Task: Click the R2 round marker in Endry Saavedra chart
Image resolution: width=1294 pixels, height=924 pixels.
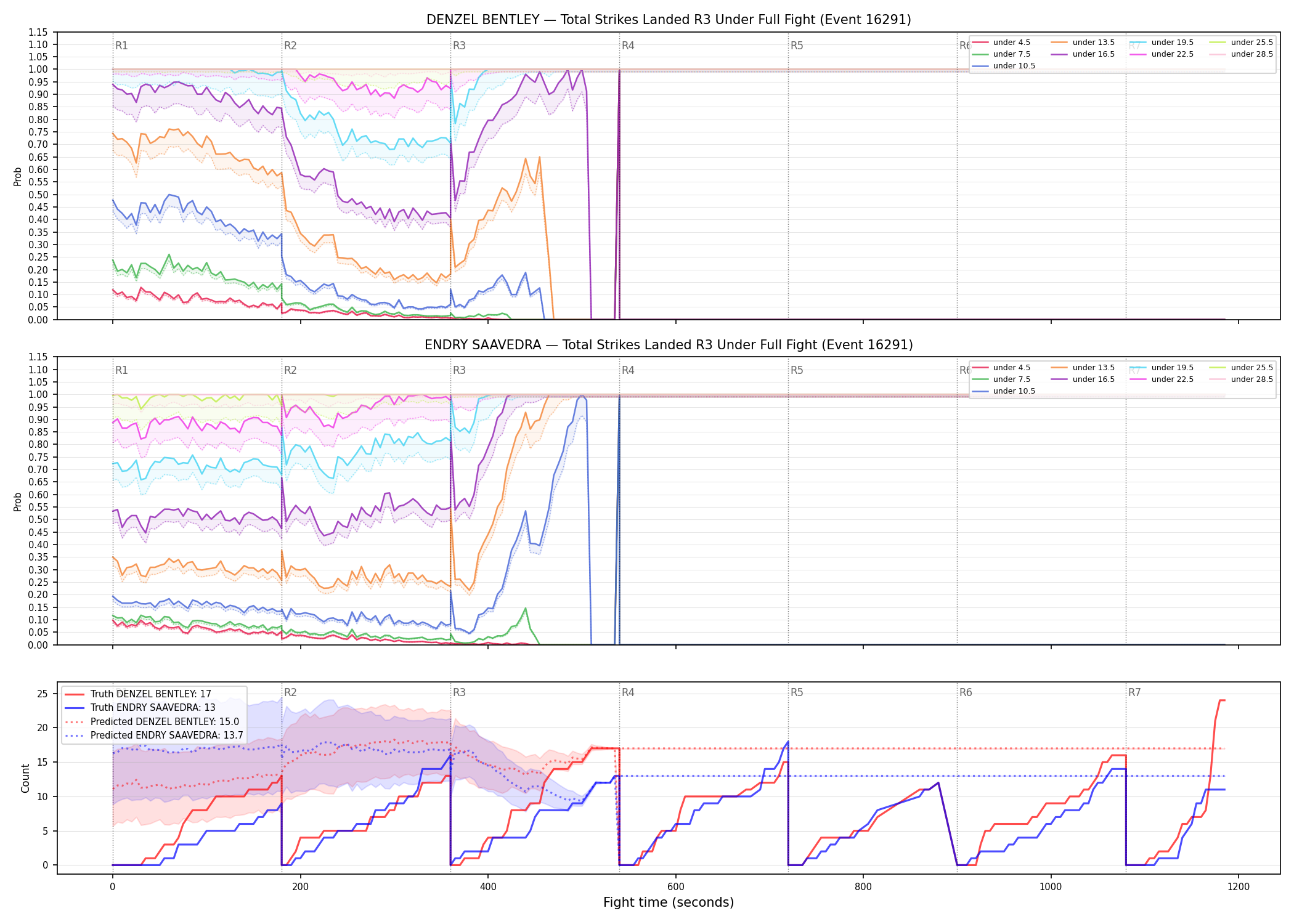Action: pos(290,370)
